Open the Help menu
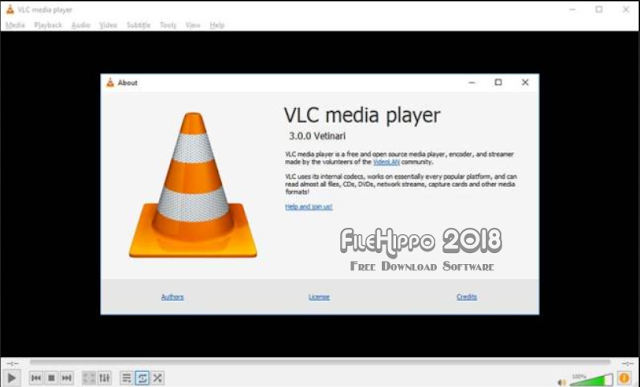 [217, 25]
